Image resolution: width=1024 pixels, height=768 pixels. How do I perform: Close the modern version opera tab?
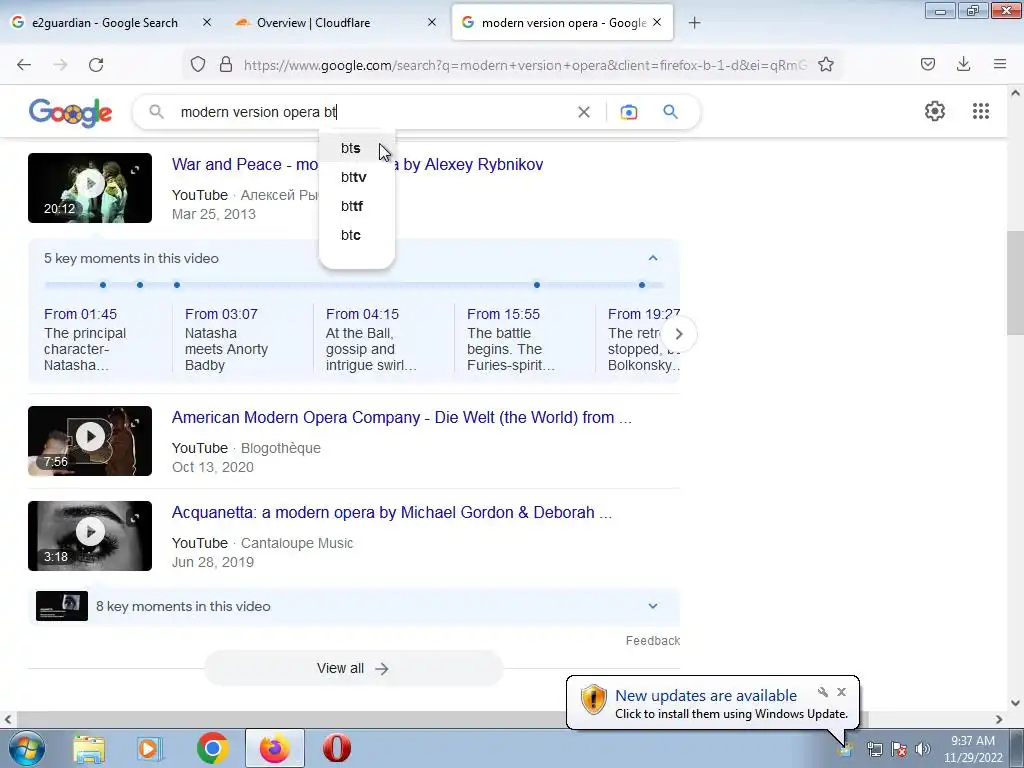[x=657, y=22]
